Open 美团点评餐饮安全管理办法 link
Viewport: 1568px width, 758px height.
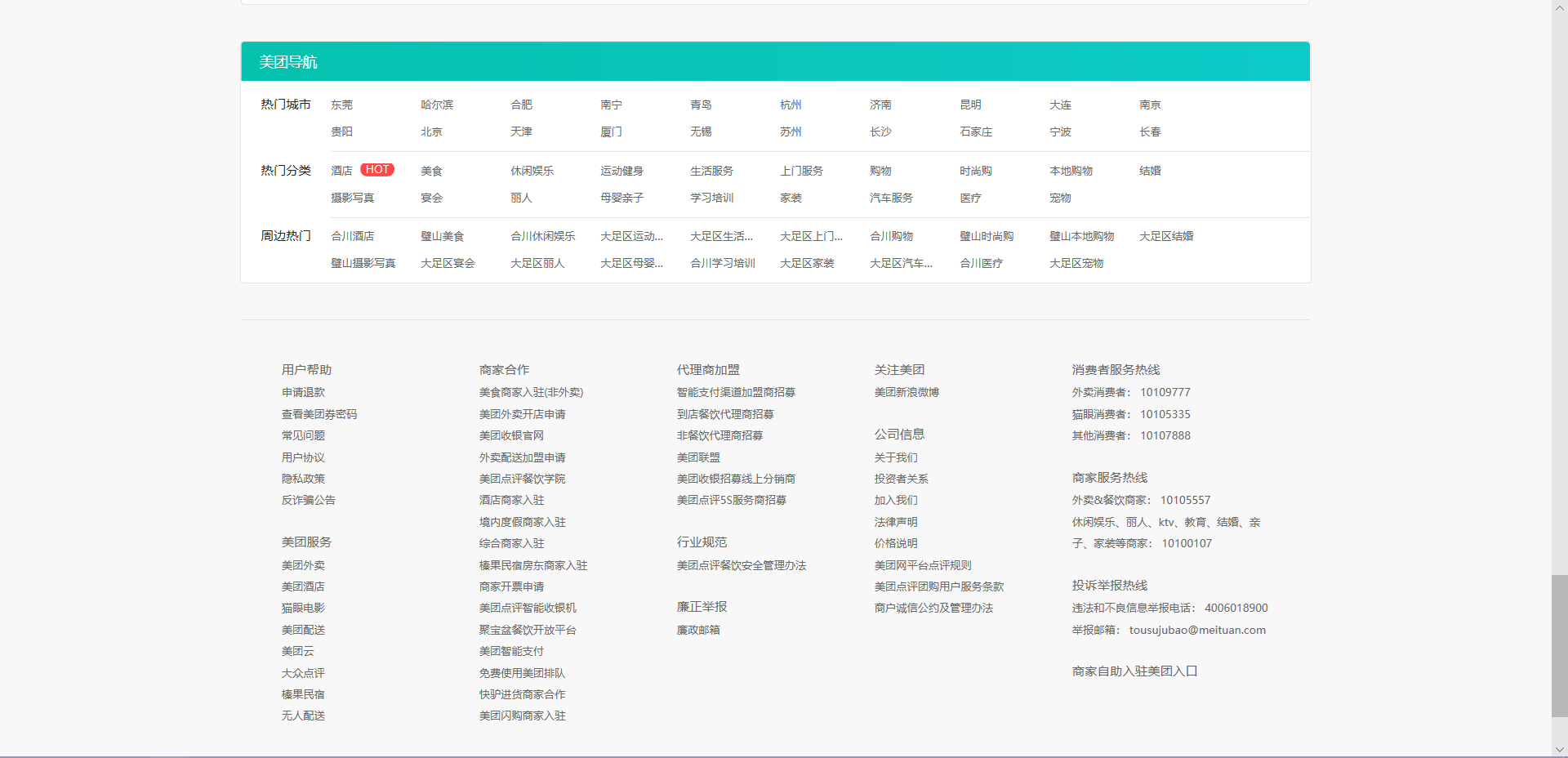pos(741,566)
